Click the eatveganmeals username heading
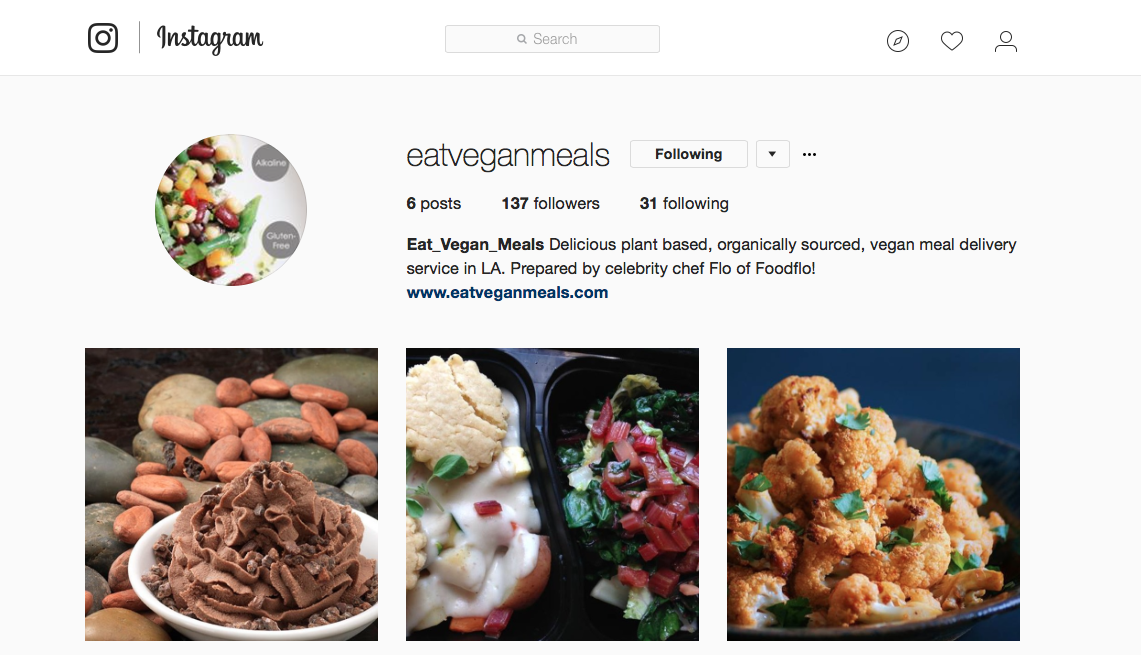Screen dimensions: 1141x655 tap(508, 156)
